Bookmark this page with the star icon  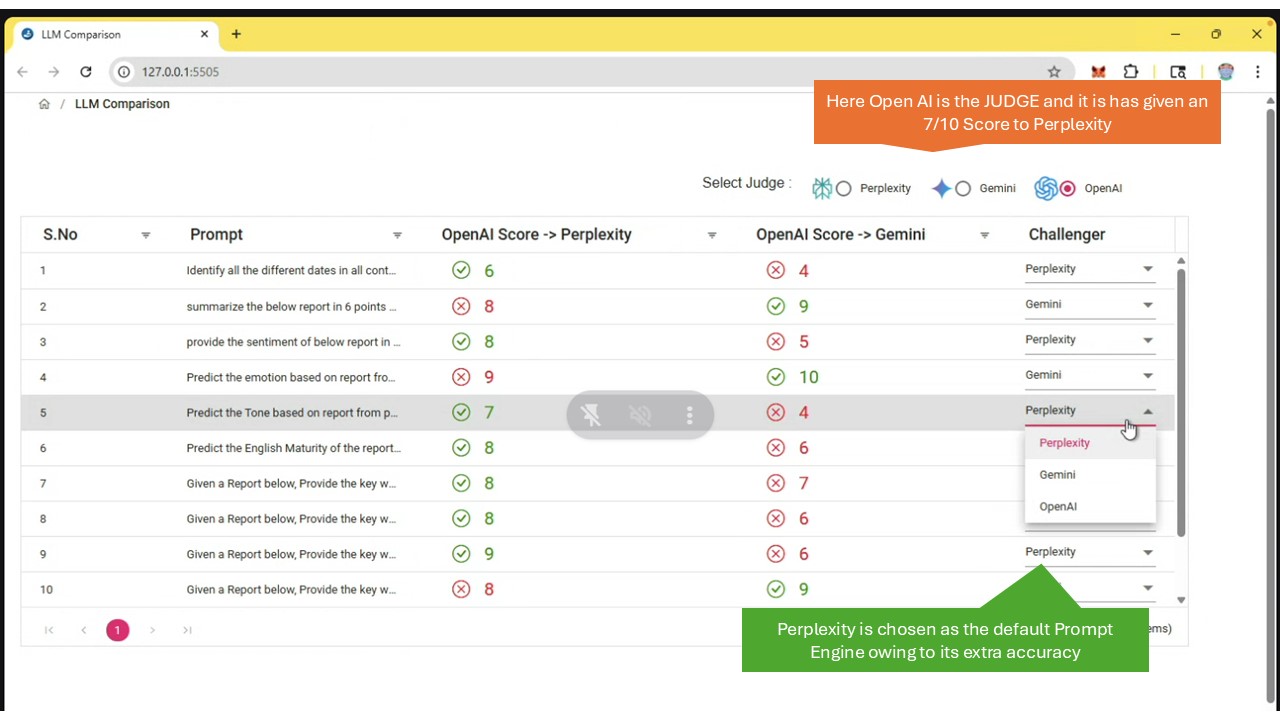click(1054, 72)
